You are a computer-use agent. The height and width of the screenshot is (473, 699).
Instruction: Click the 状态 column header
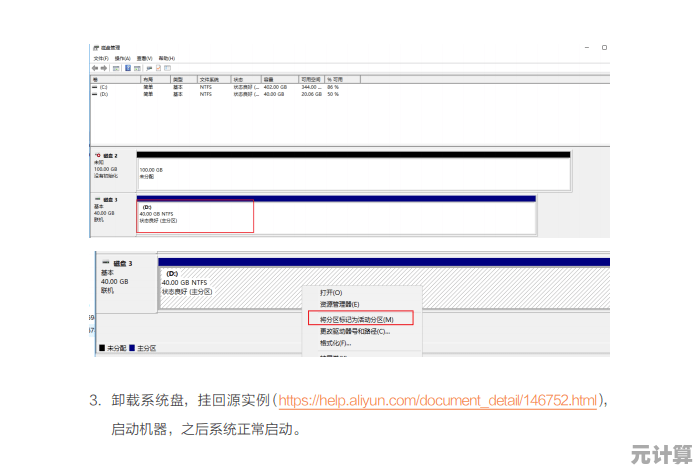coord(246,79)
